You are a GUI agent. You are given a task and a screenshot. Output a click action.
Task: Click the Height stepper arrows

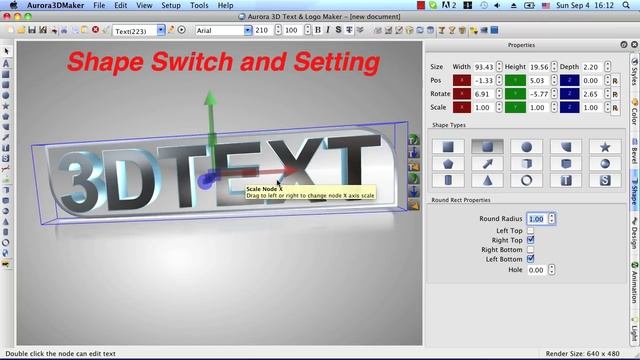(554, 67)
